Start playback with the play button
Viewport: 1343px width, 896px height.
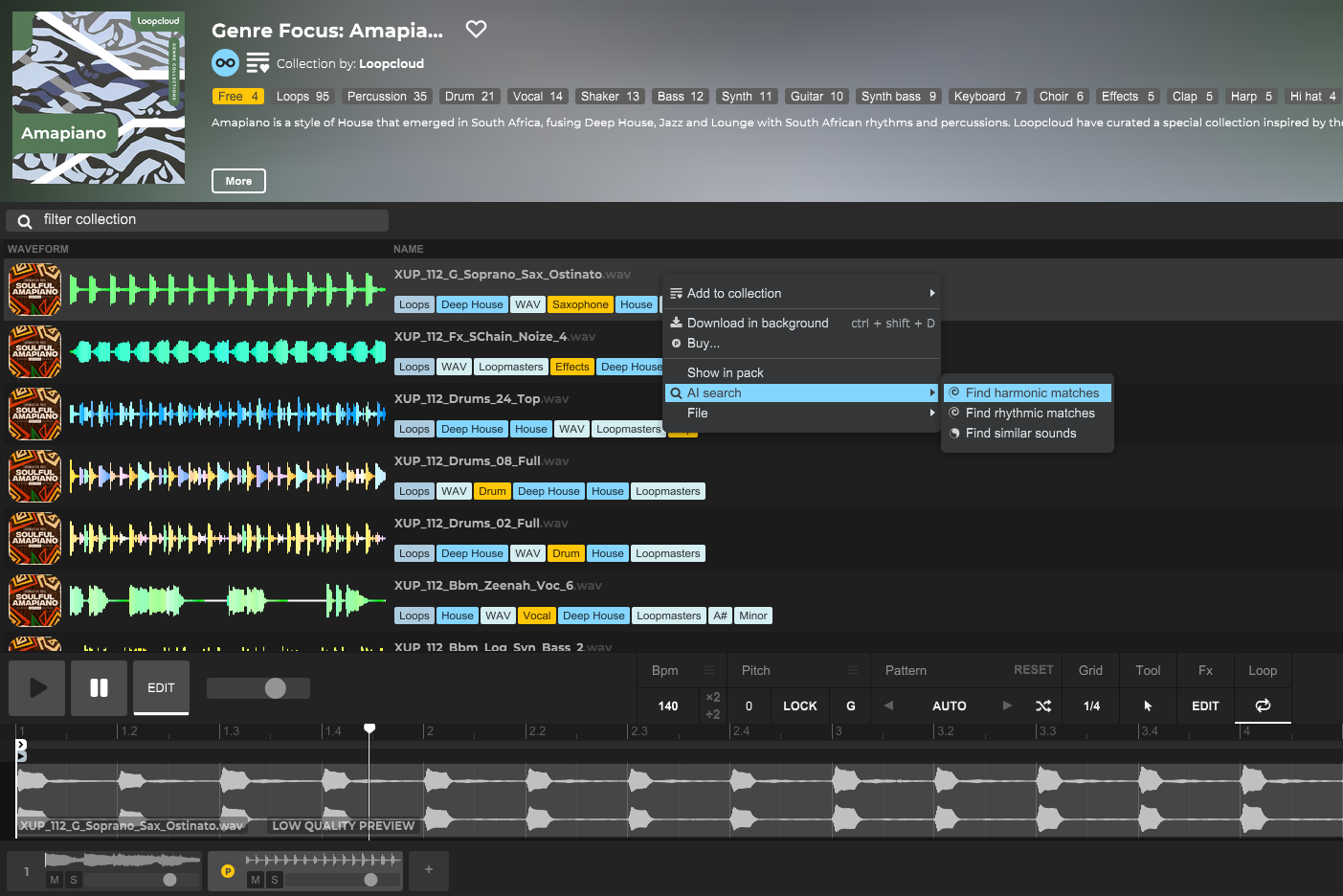click(x=37, y=687)
